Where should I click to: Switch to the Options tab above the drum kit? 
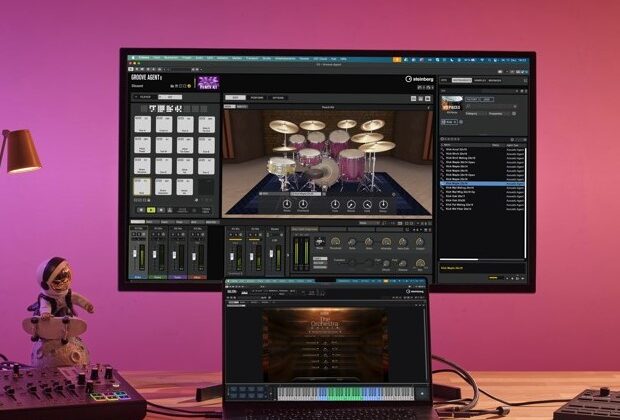point(278,98)
